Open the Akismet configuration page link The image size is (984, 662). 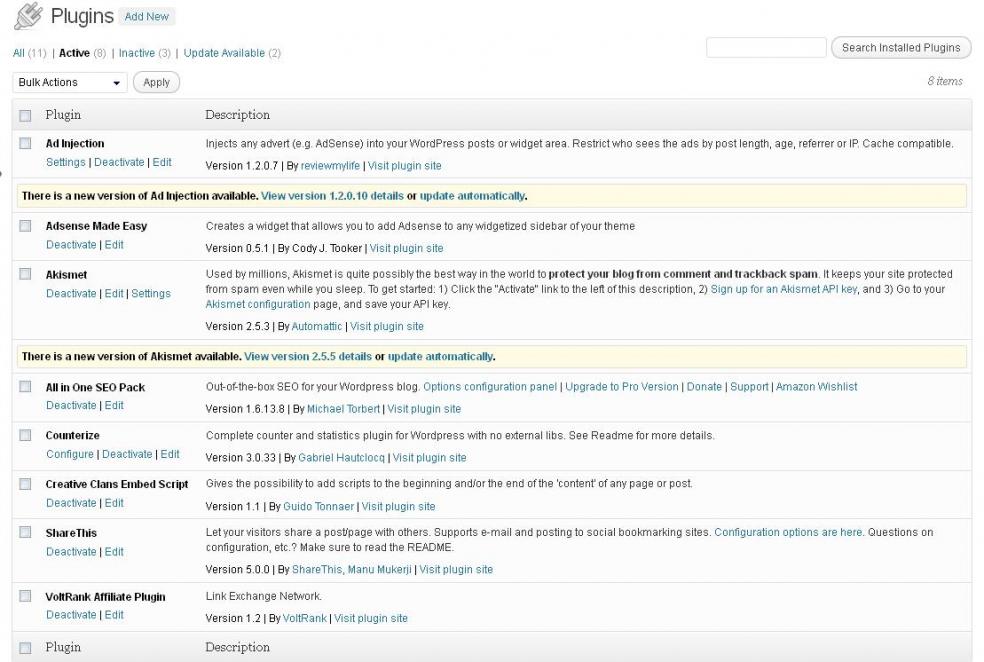(x=258, y=304)
